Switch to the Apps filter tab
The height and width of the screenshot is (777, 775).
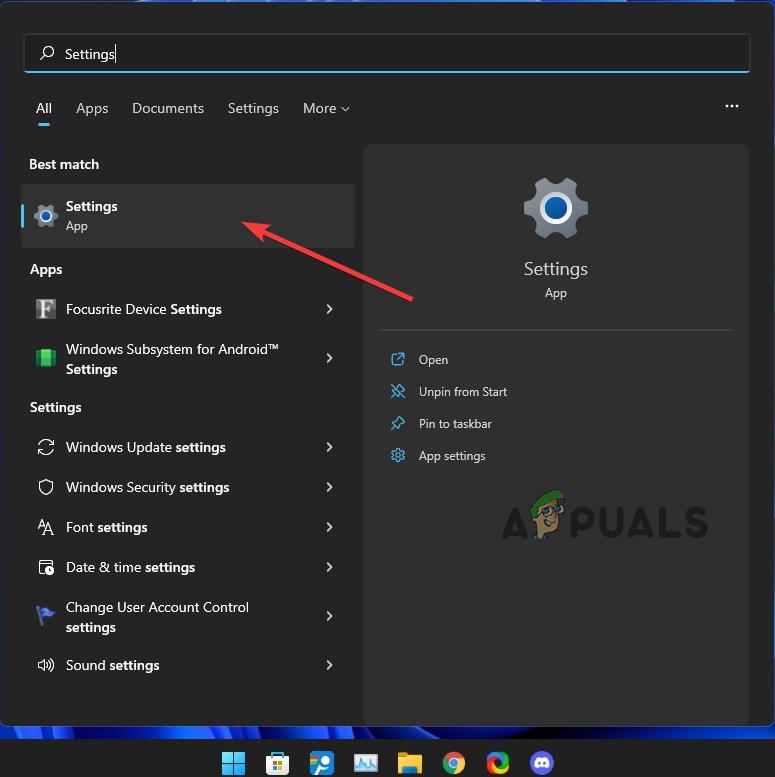tap(92, 108)
